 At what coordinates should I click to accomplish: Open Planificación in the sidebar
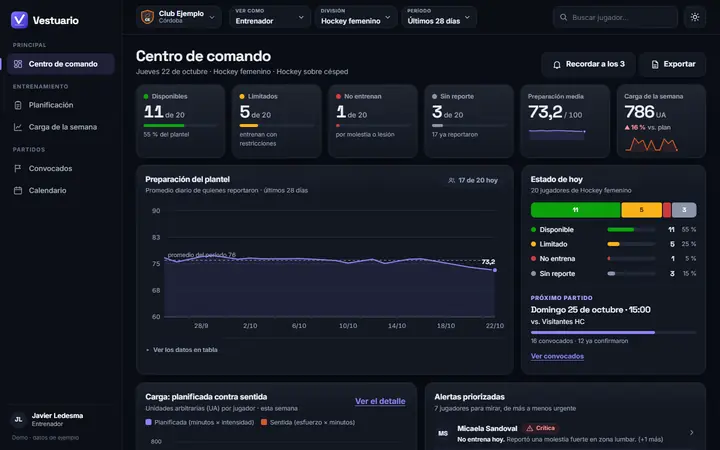[x=61, y=105]
